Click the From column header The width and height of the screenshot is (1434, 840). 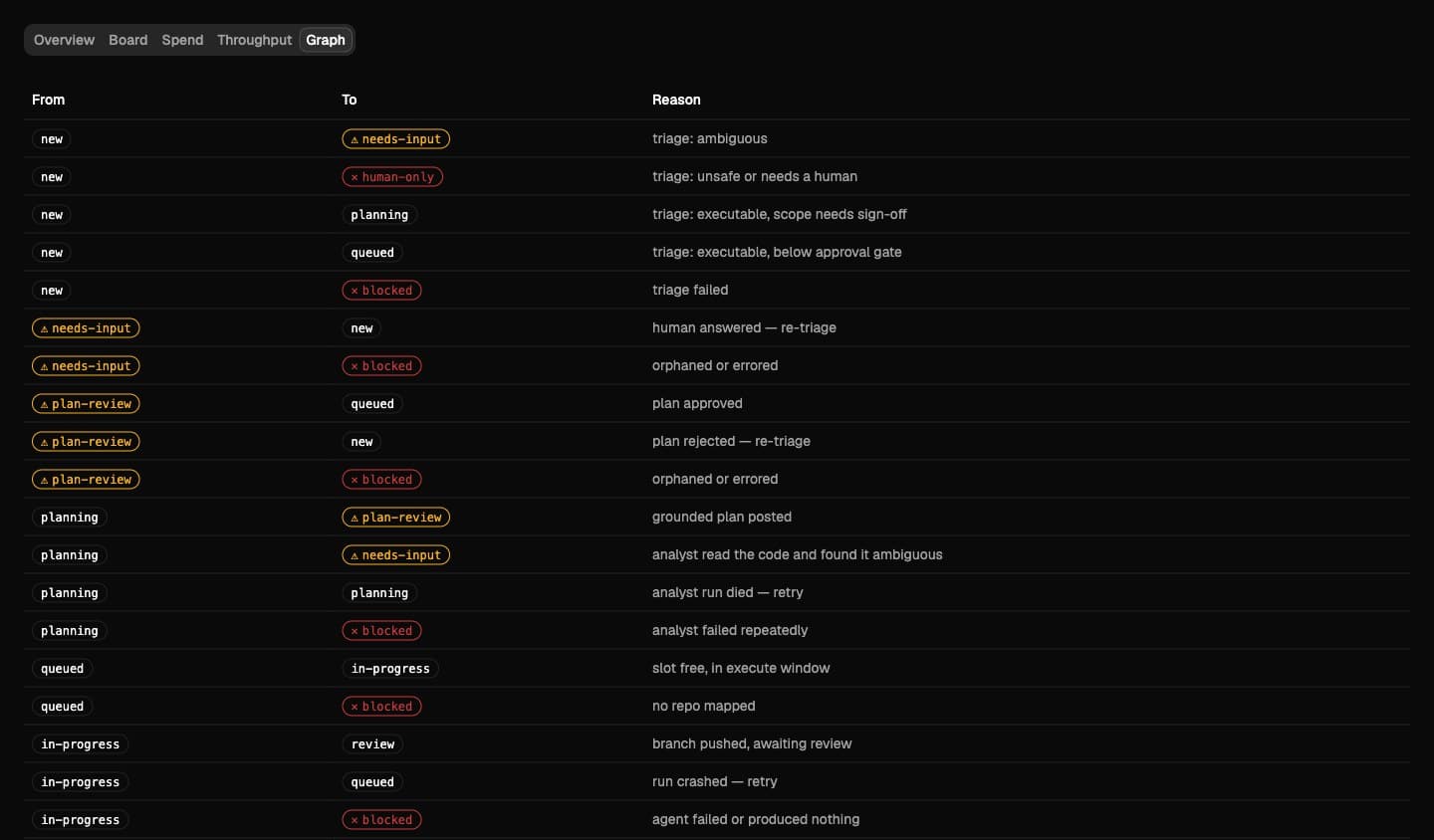(48, 100)
